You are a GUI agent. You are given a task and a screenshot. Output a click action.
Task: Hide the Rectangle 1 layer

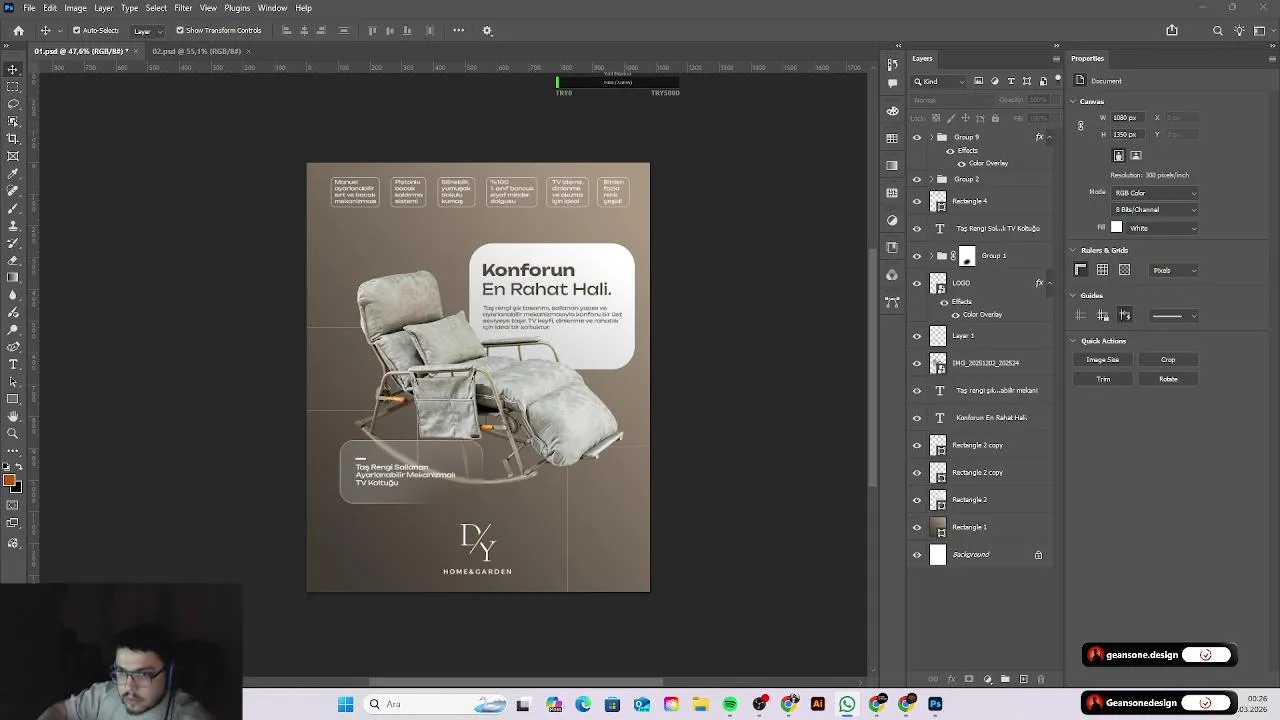tap(917, 528)
